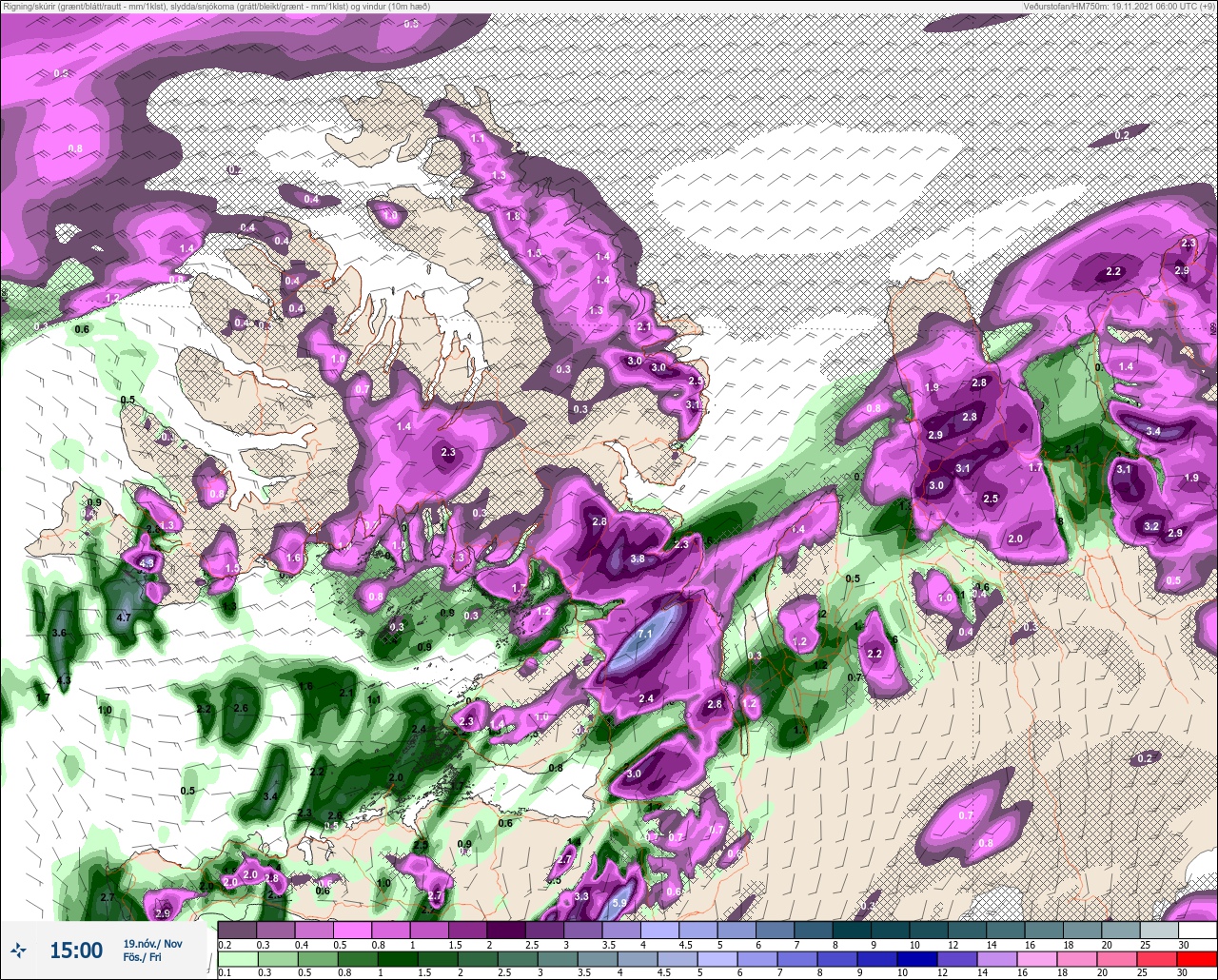Image resolution: width=1218 pixels, height=980 pixels.
Task: Click the compass star icon beside 15:00
Action: (x=18, y=950)
